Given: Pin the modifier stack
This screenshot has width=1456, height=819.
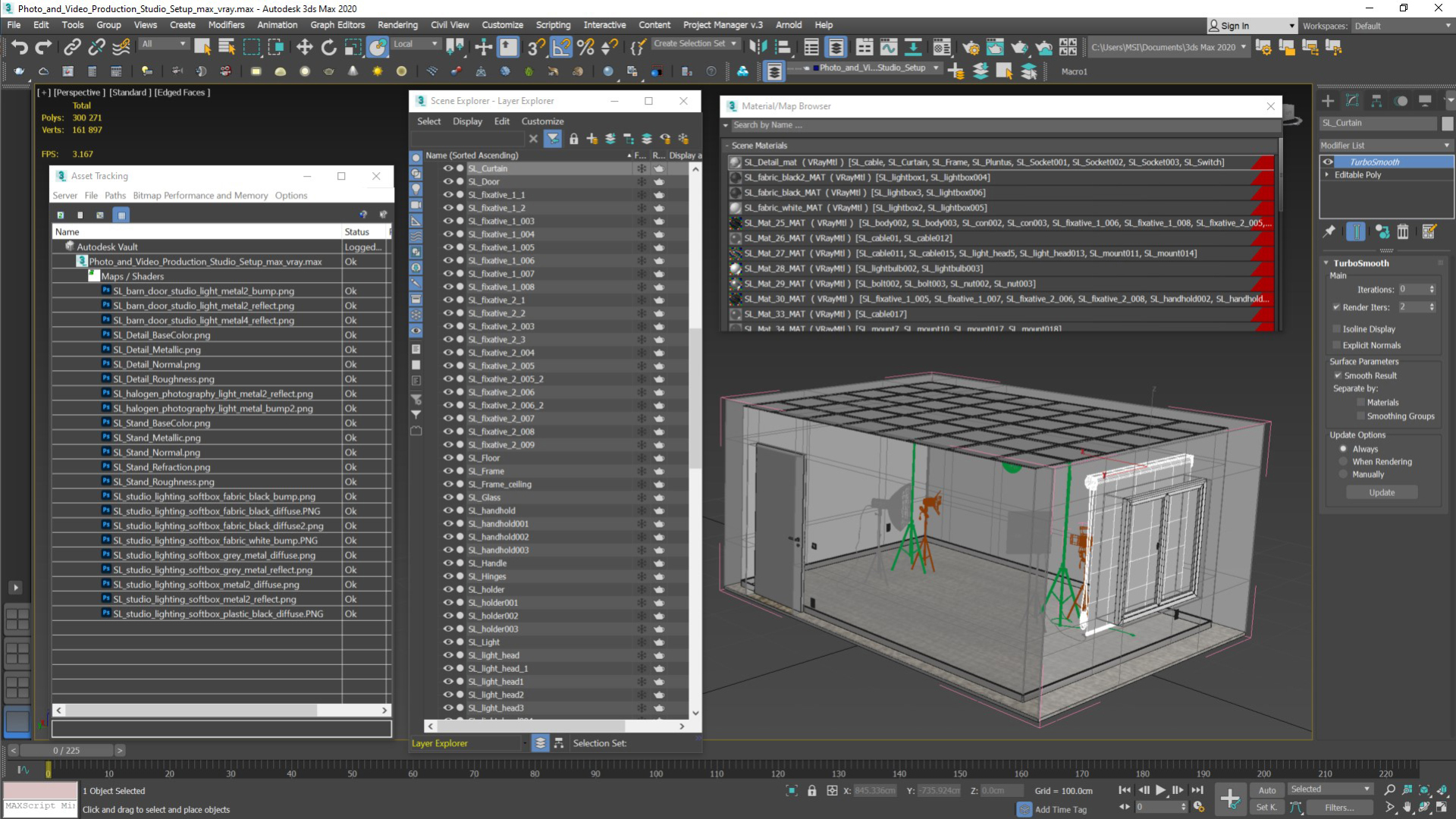Looking at the screenshot, I should click(x=1329, y=231).
